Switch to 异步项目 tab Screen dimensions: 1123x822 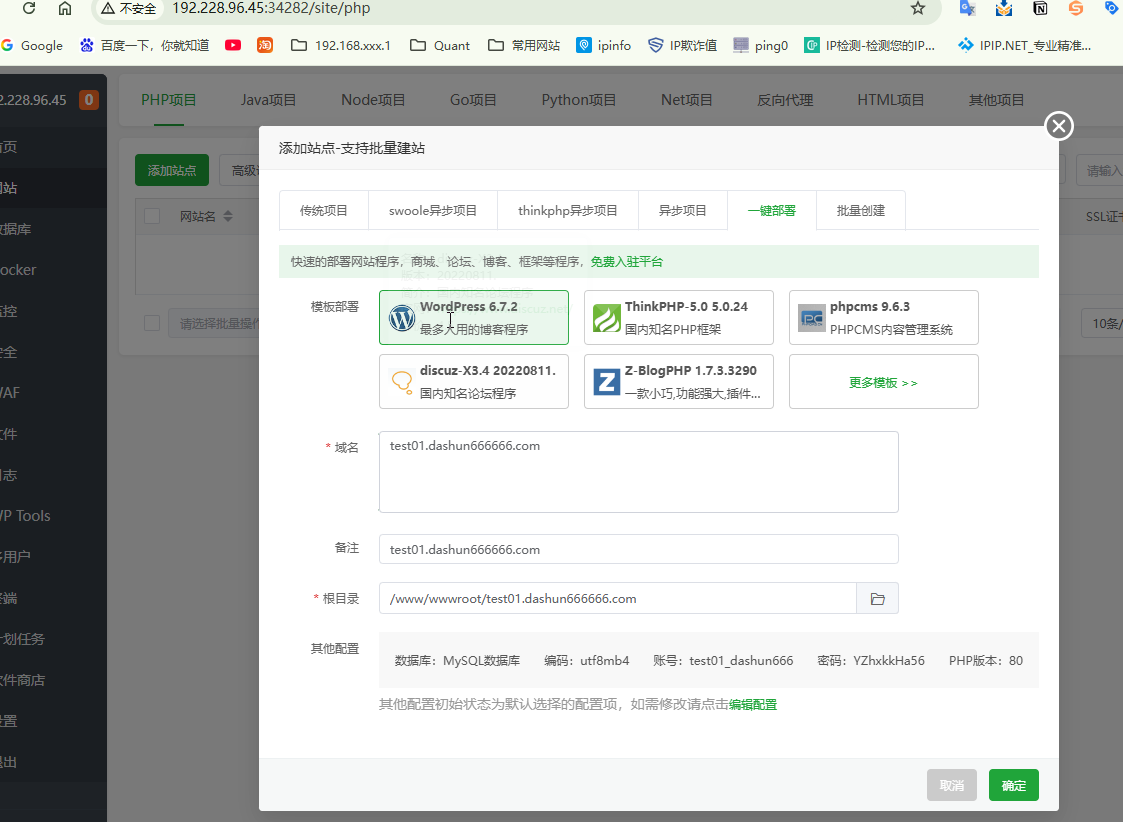click(683, 211)
